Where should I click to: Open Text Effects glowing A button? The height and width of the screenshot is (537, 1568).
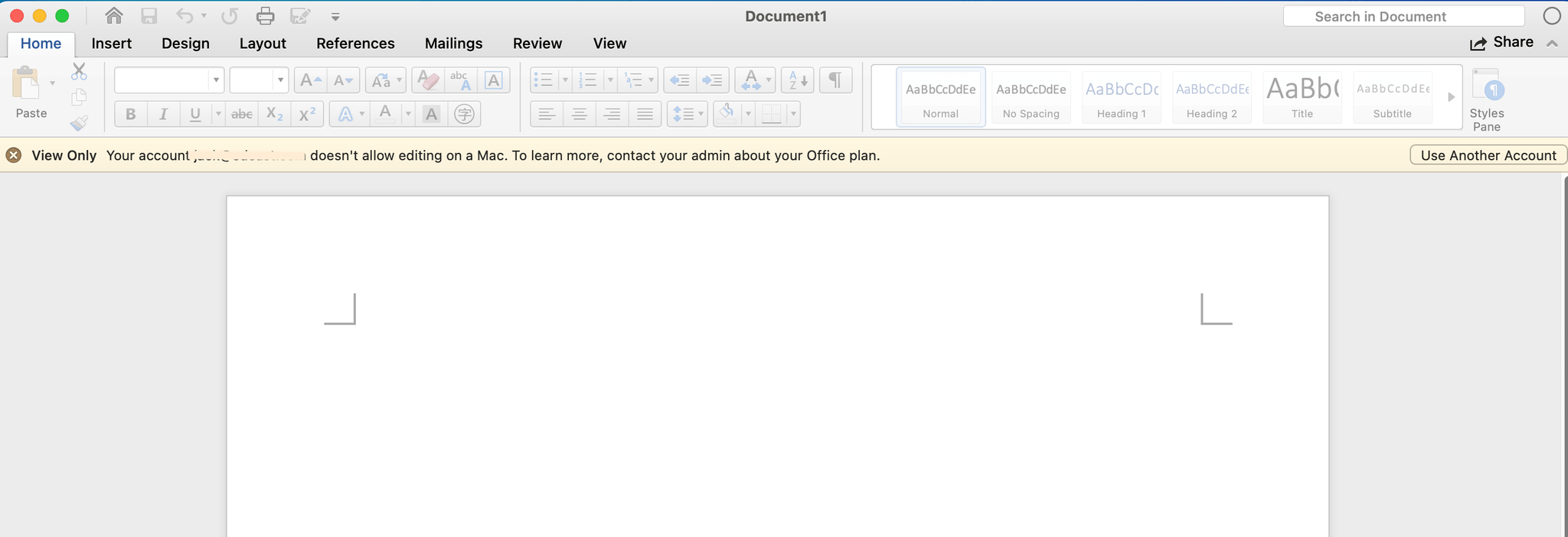345,114
